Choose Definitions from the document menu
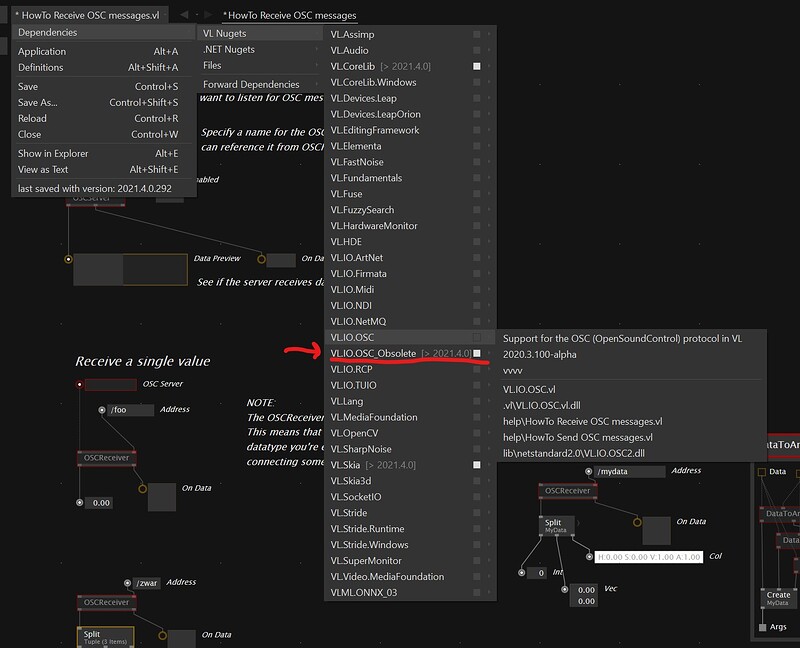Image resolution: width=800 pixels, height=648 pixels. click(104, 67)
